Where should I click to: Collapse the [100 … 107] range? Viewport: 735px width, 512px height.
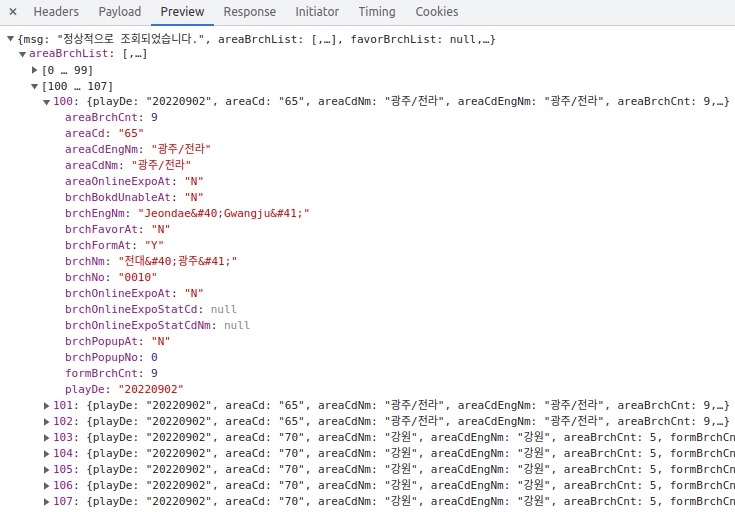tap(34, 86)
